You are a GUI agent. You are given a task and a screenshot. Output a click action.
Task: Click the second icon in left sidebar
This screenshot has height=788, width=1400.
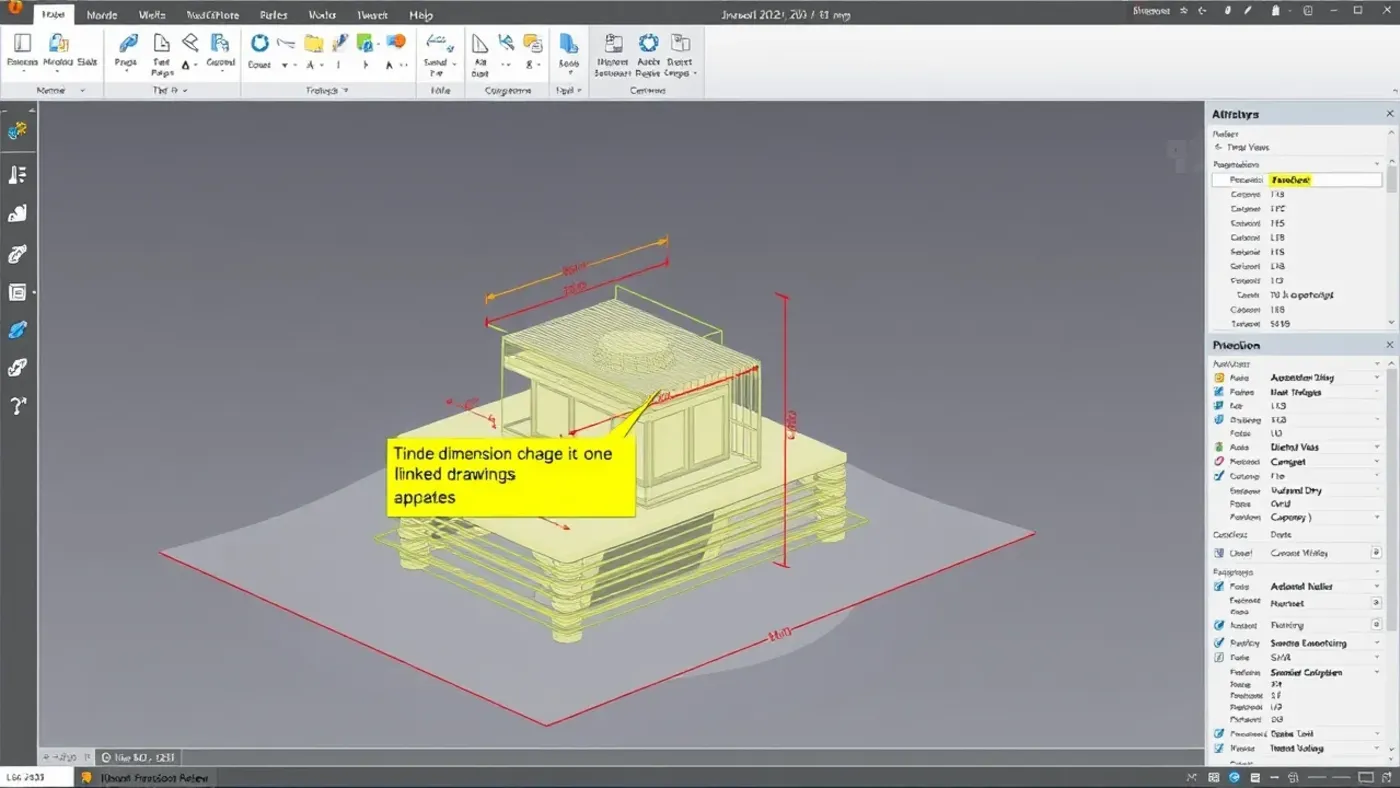[x=17, y=175]
